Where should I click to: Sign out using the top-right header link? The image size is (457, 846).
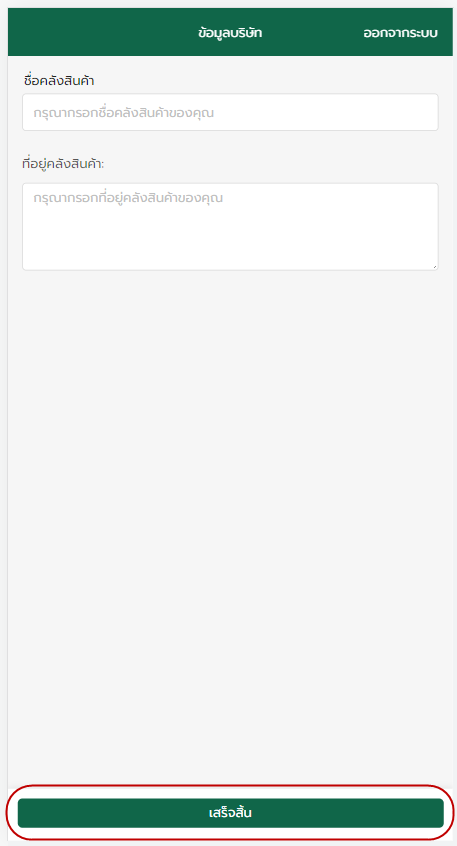[400, 33]
